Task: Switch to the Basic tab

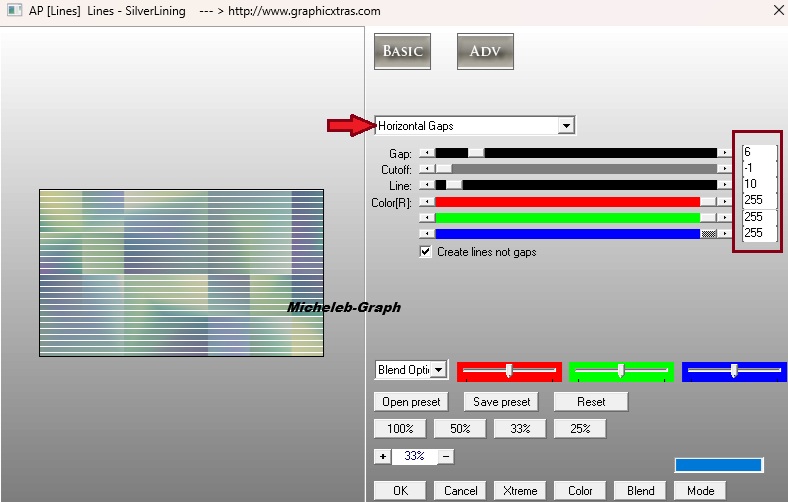Action: pyautogui.click(x=402, y=52)
